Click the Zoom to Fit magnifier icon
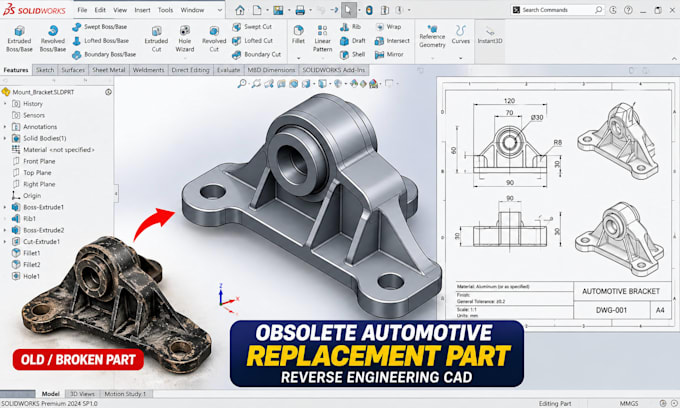 coord(242,84)
